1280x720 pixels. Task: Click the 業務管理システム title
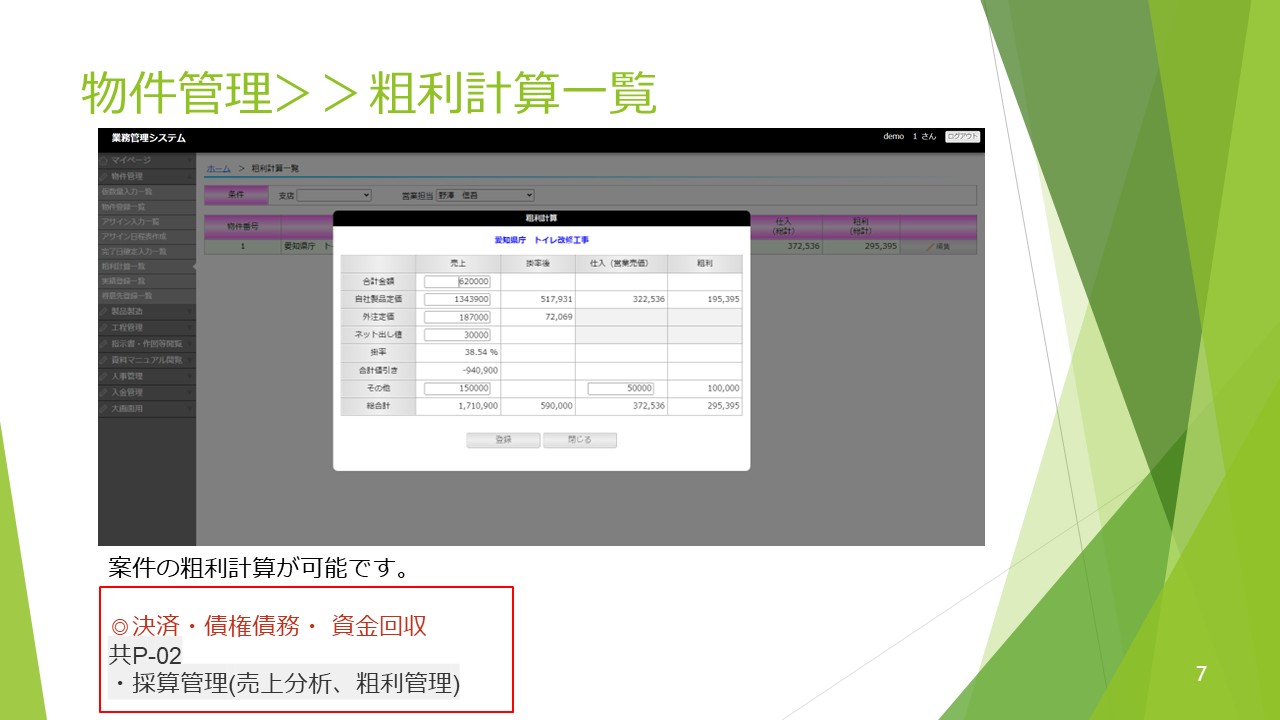tap(148, 138)
